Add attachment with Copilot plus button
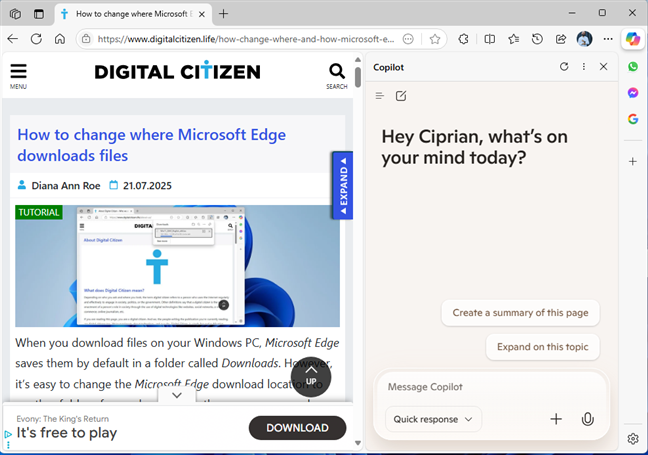 (556, 419)
